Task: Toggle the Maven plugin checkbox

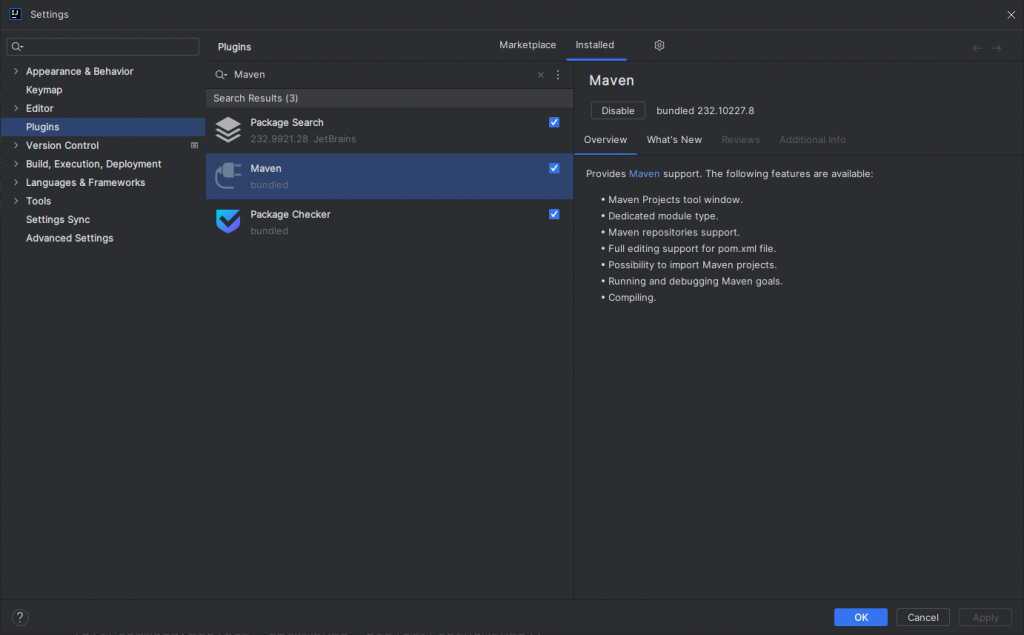Action: [x=554, y=168]
